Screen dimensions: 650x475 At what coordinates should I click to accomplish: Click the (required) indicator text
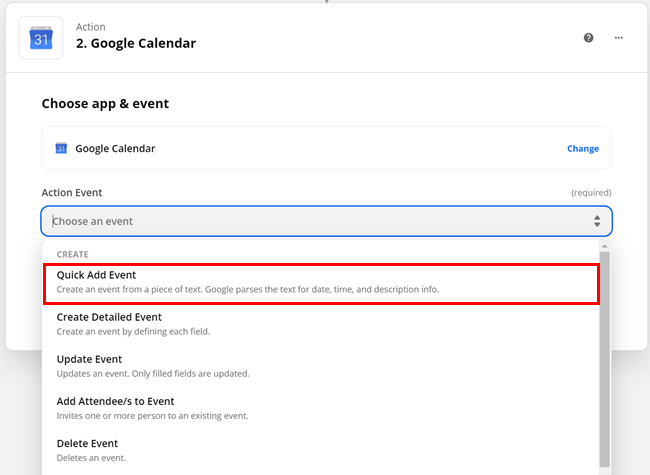click(591, 192)
